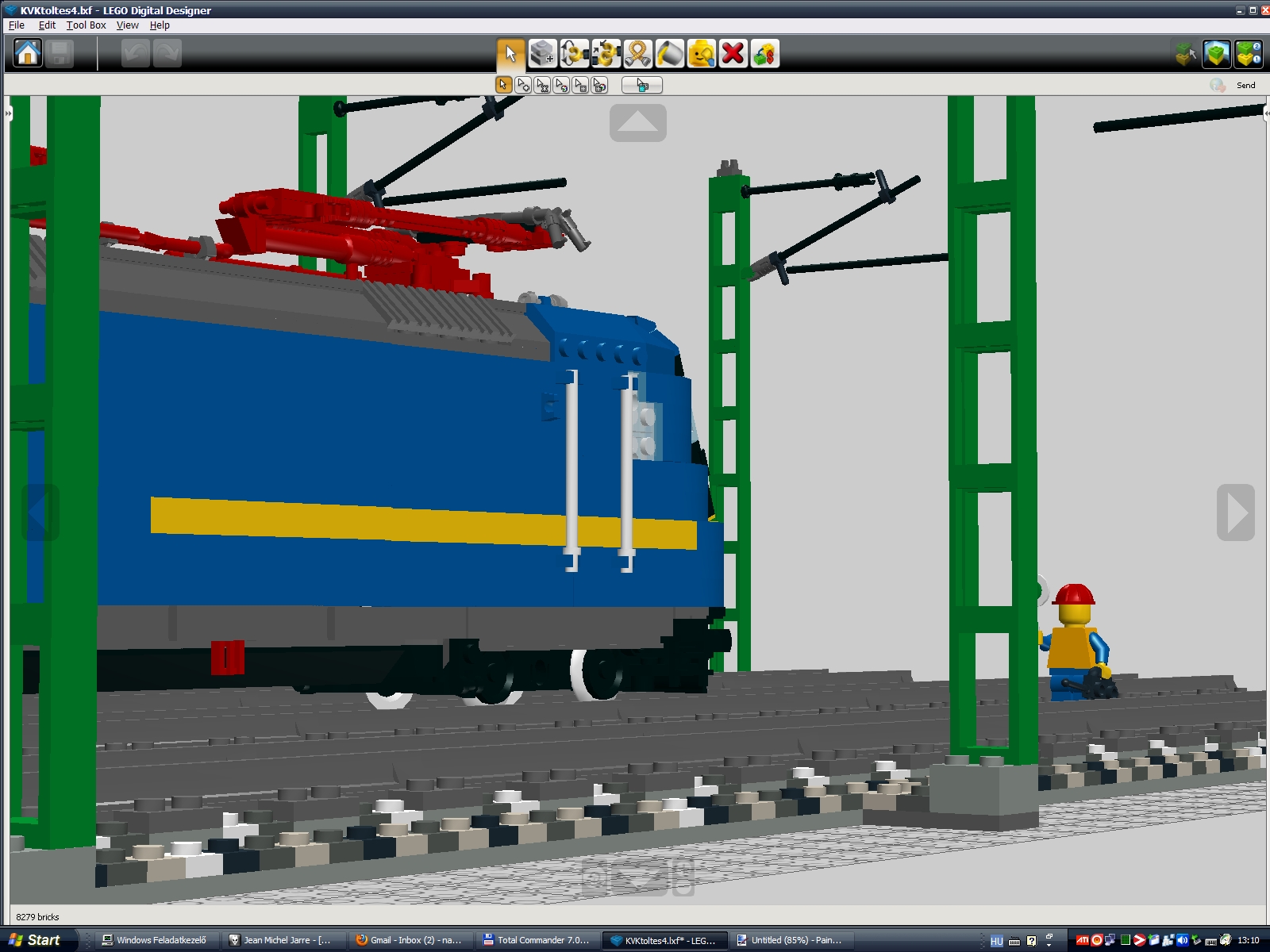Switch to Building Guide mode
The image size is (1270, 952).
(x=1249, y=54)
